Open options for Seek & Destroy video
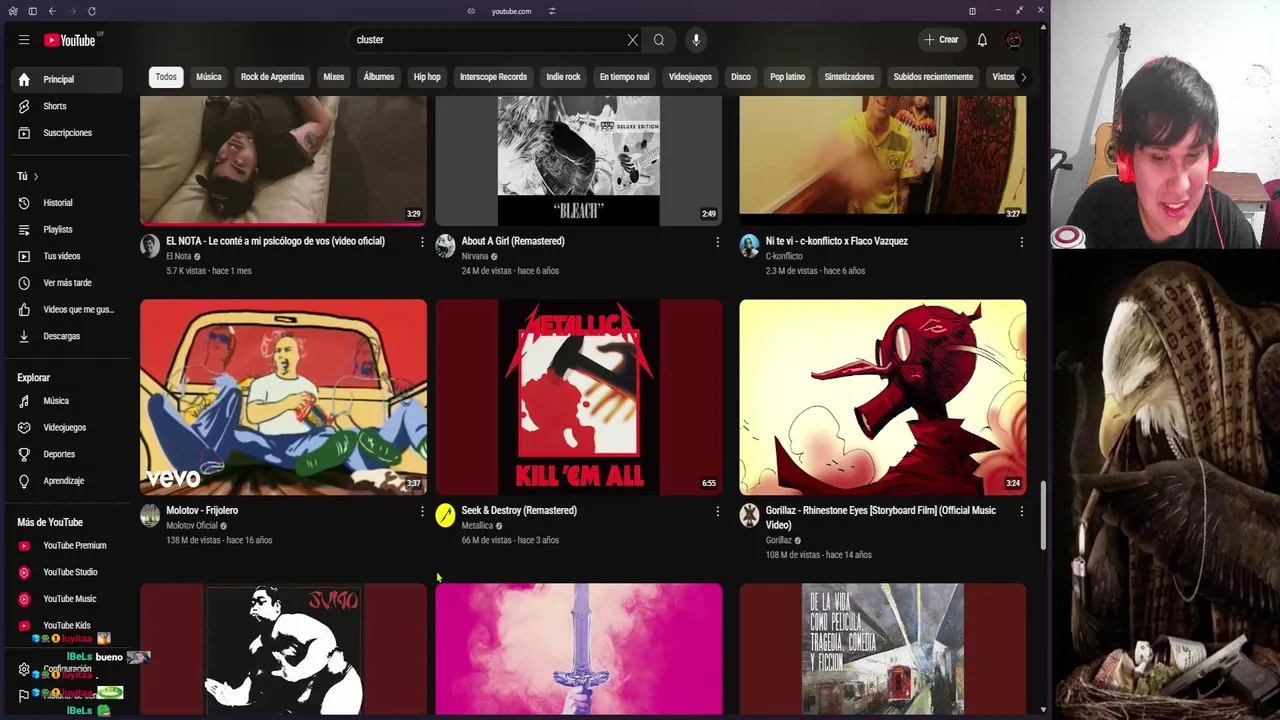The image size is (1280, 720). pyautogui.click(x=717, y=511)
